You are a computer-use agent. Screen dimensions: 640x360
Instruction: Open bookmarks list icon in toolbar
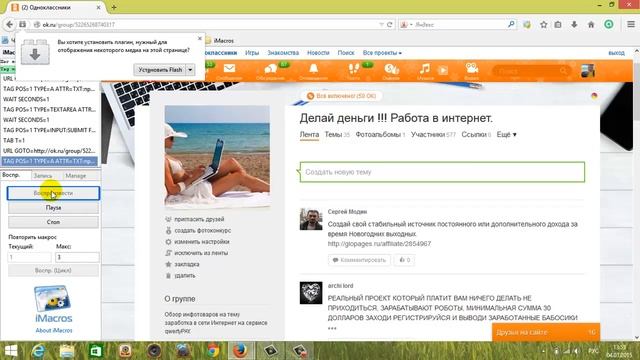(558, 24)
